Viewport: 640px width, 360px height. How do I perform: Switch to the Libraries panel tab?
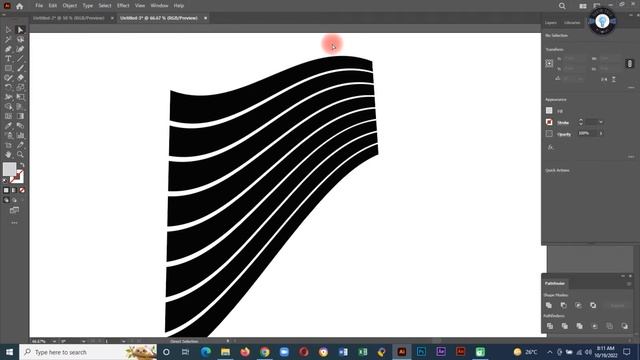click(572, 23)
